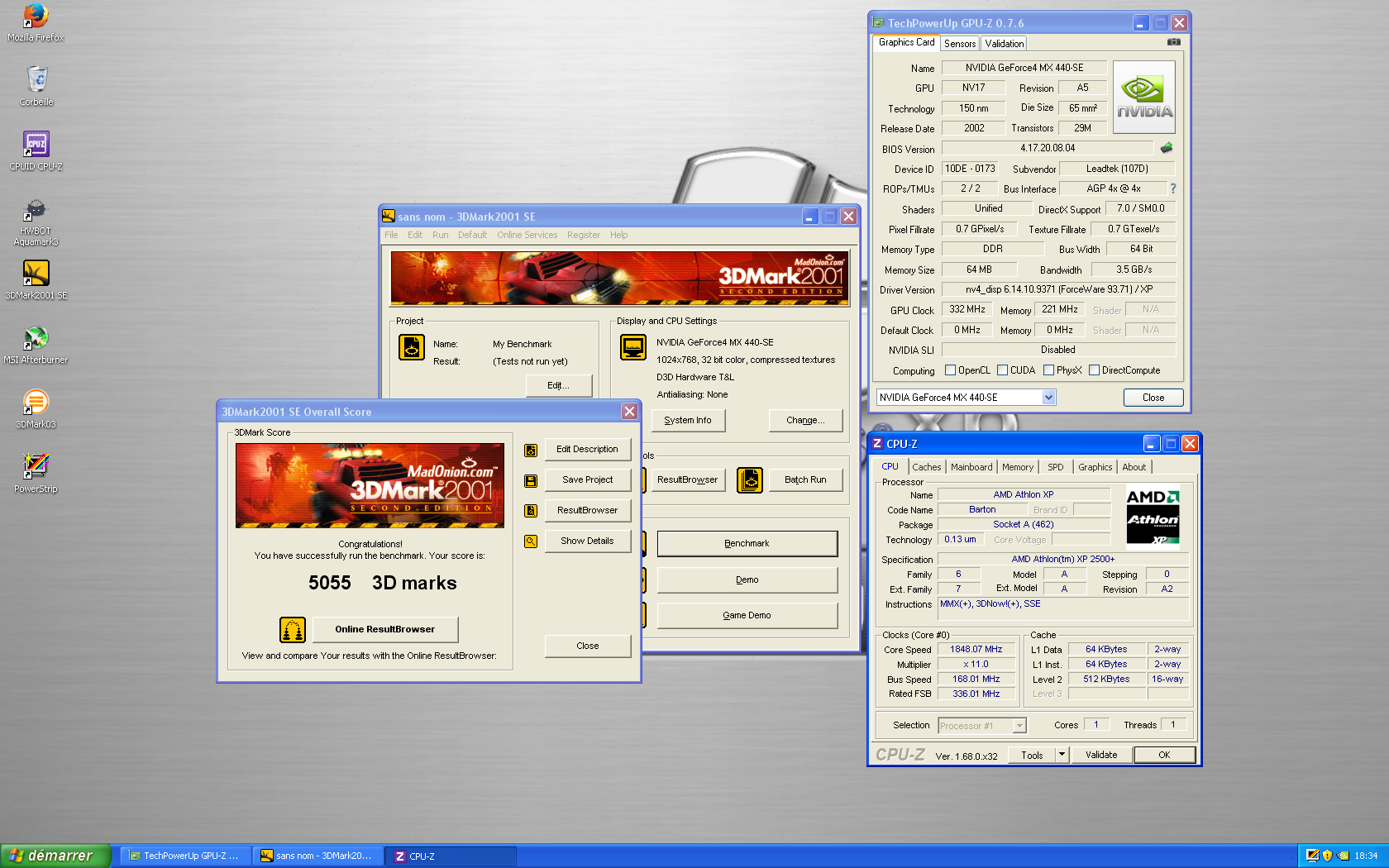1389x868 pixels.
Task: Switch to CPU-Z Memory tab
Action: [1017, 467]
